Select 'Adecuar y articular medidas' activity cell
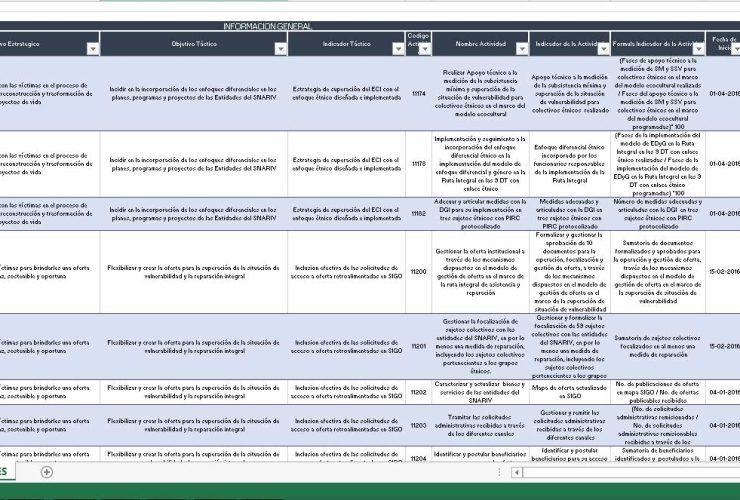 click(480, 214)
